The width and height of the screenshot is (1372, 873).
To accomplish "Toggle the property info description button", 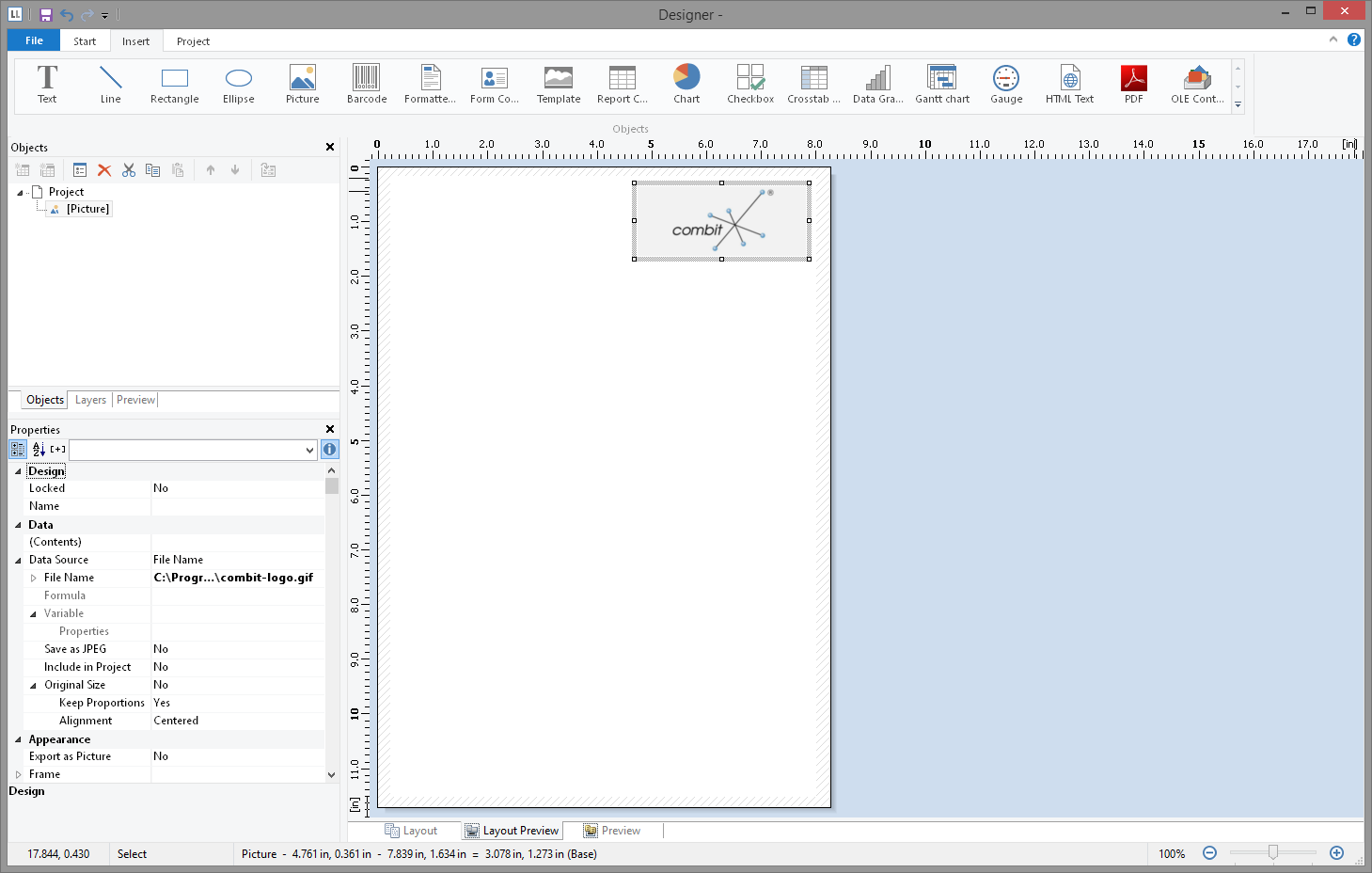I will [x=330, y=450].
